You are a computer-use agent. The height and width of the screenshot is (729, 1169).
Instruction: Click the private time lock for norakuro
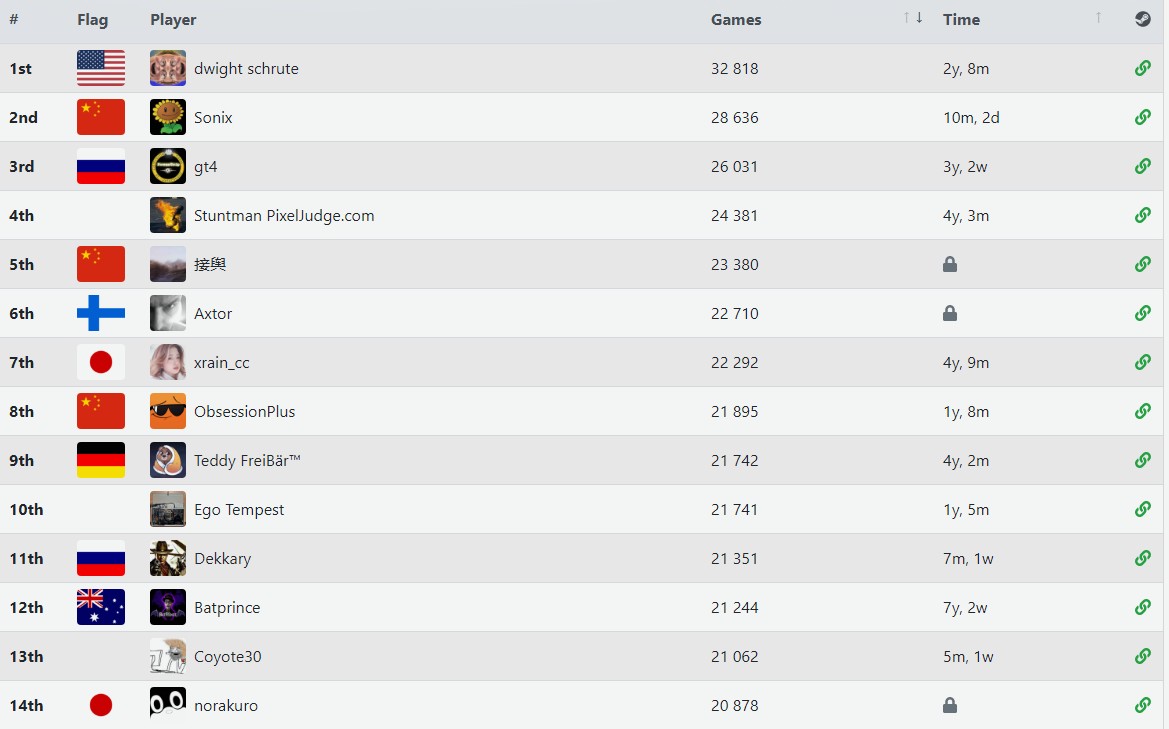(950, 705)
